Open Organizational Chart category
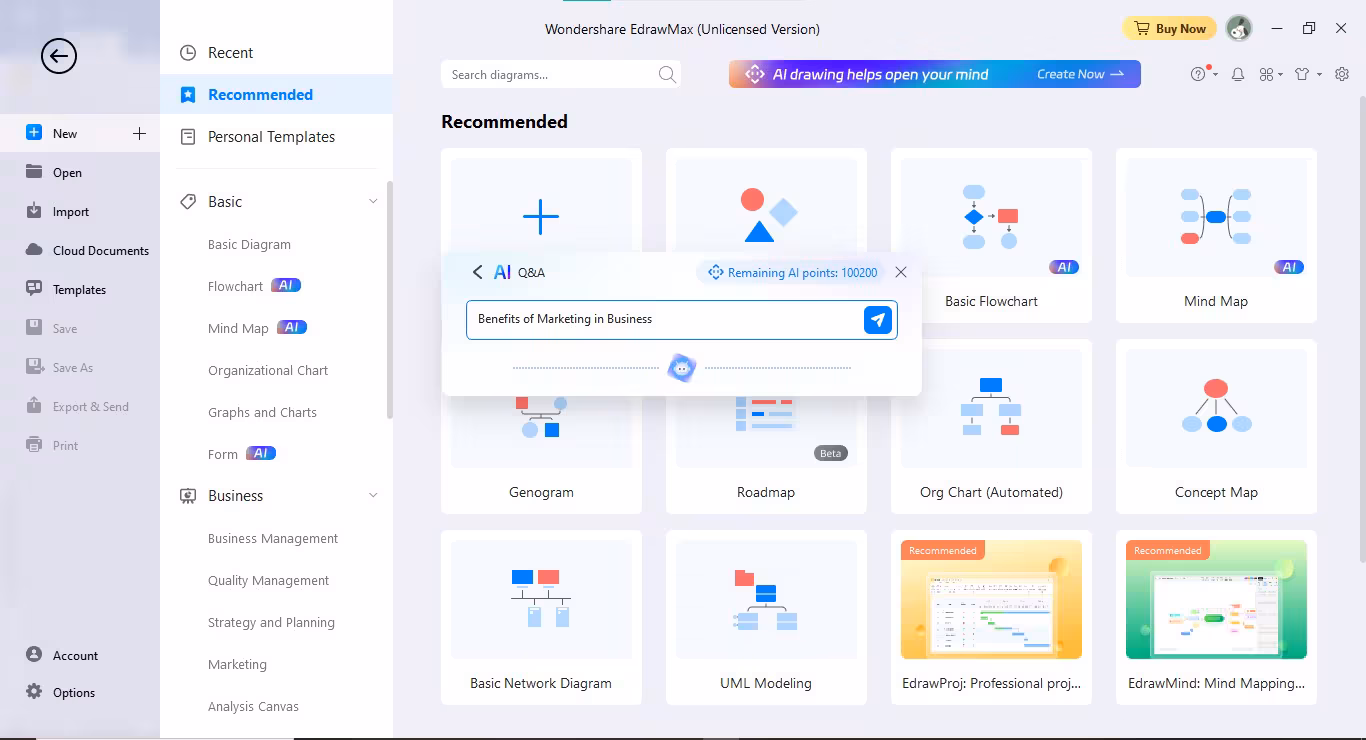Screen dimensions: 1366x740 click(268, 370)
